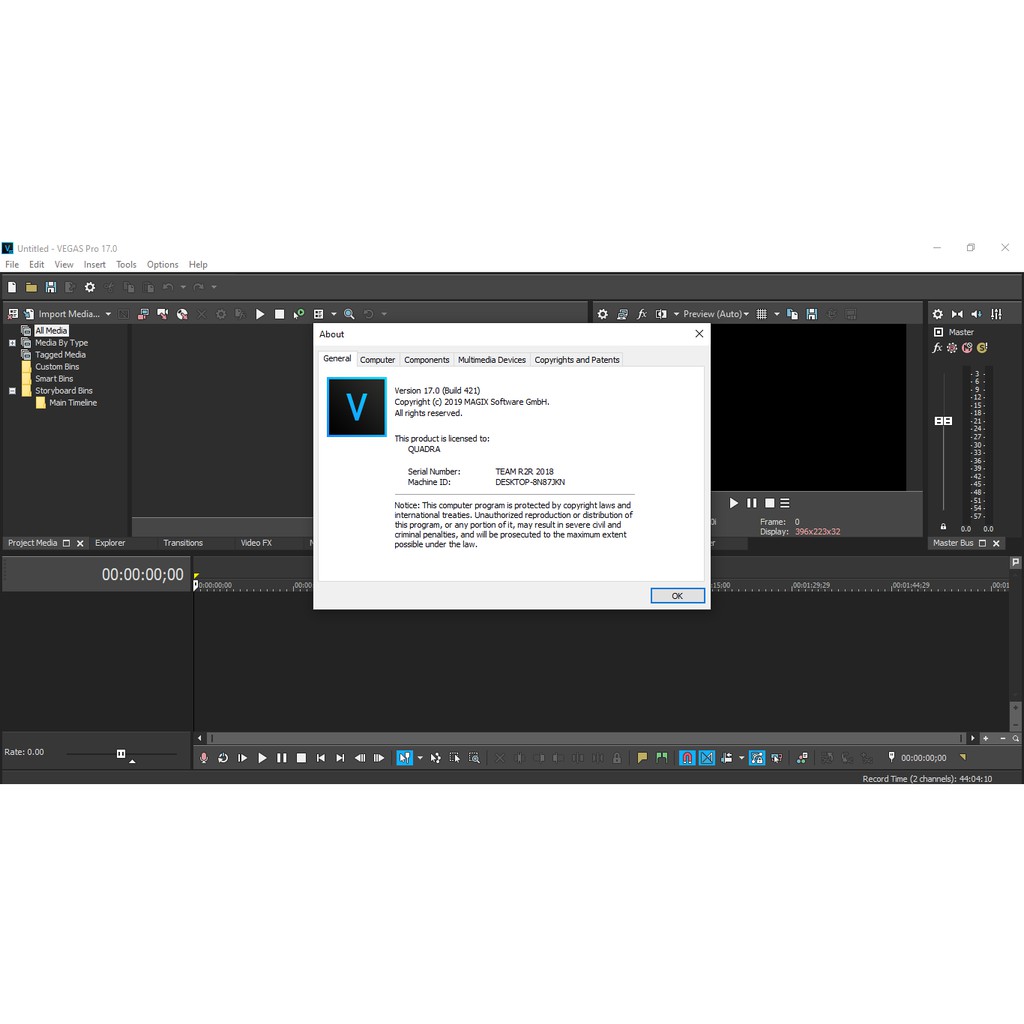Open a project with the folder icon
1024x1024 pixels.
(31, 287)
